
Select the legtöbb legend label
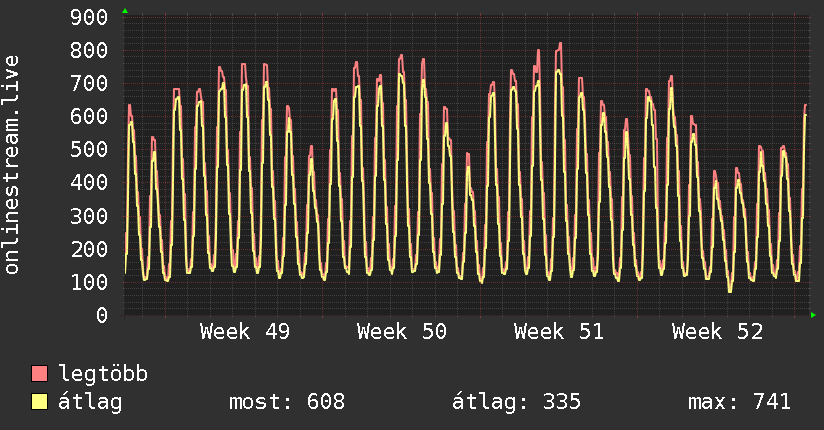tap(103, 375)
